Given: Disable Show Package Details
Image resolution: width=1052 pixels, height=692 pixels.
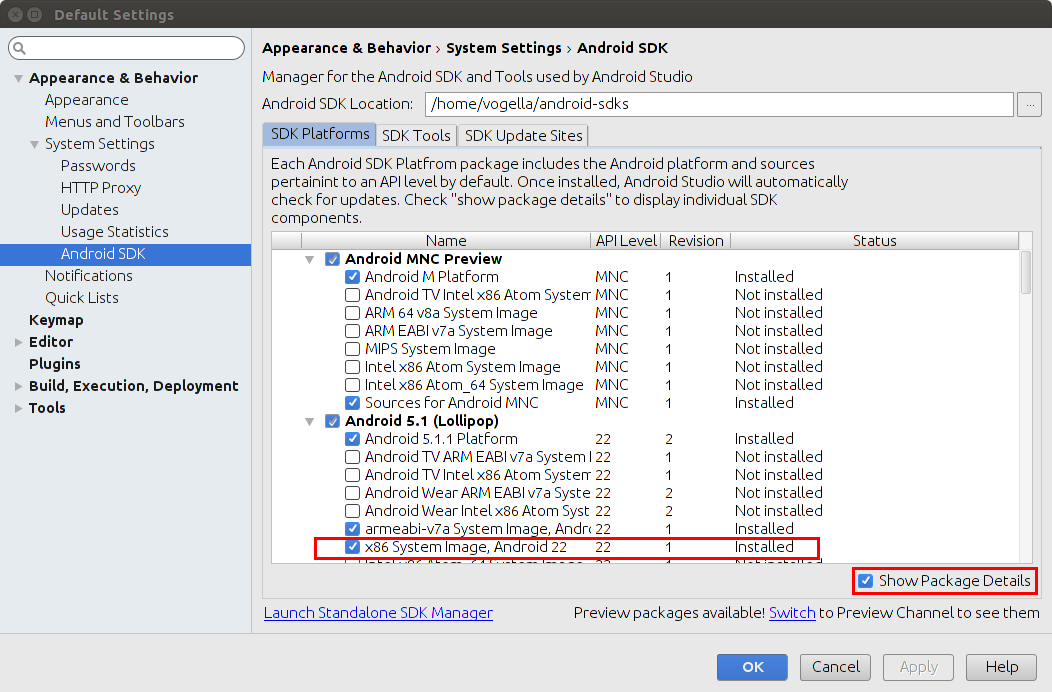Looking at the screenshot, I should click(865, 581).
